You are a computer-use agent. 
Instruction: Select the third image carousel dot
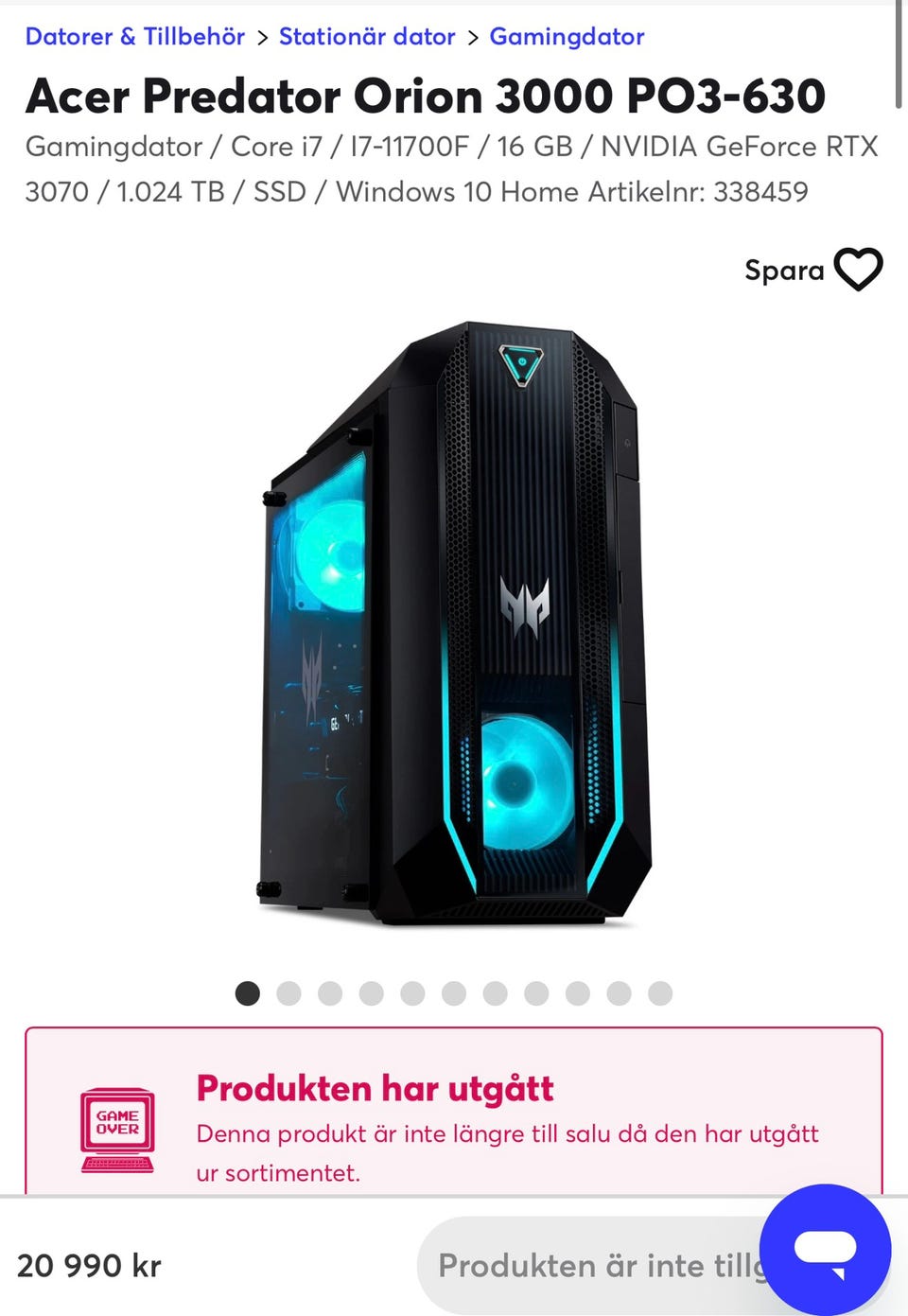[330, 993]
